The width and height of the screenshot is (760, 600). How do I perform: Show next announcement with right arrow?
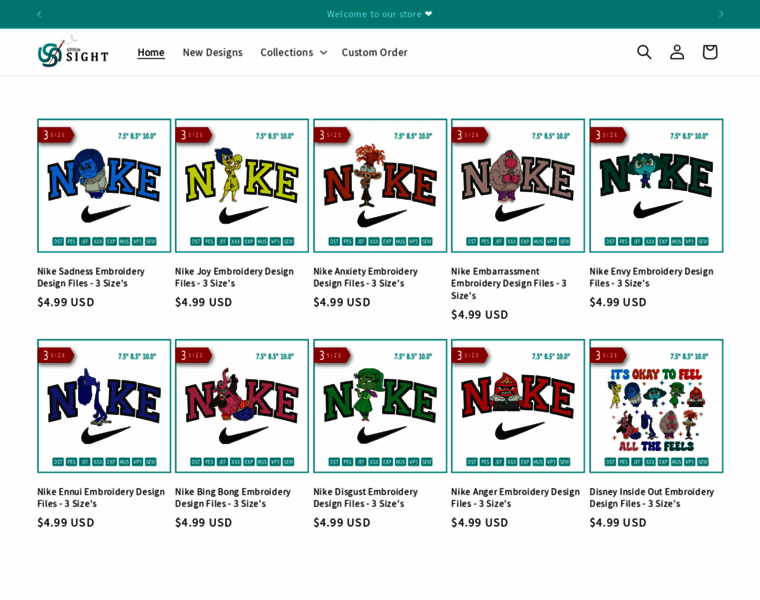click(721, 14)
